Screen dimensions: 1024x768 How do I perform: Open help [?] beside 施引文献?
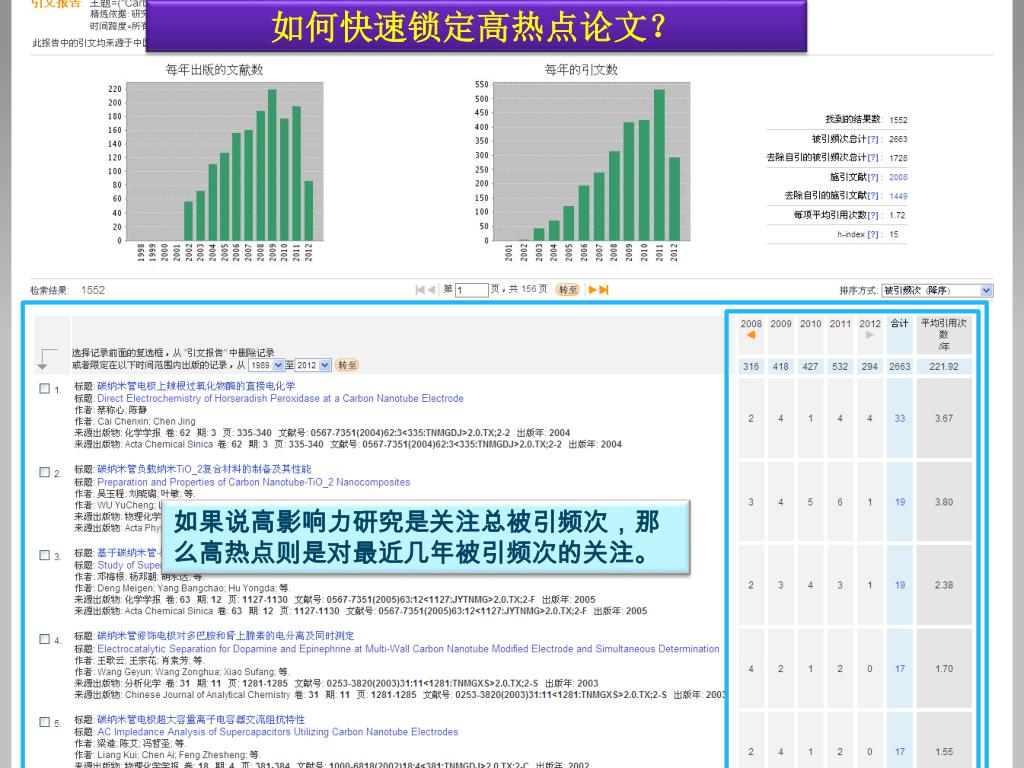[x=873, y=177]
